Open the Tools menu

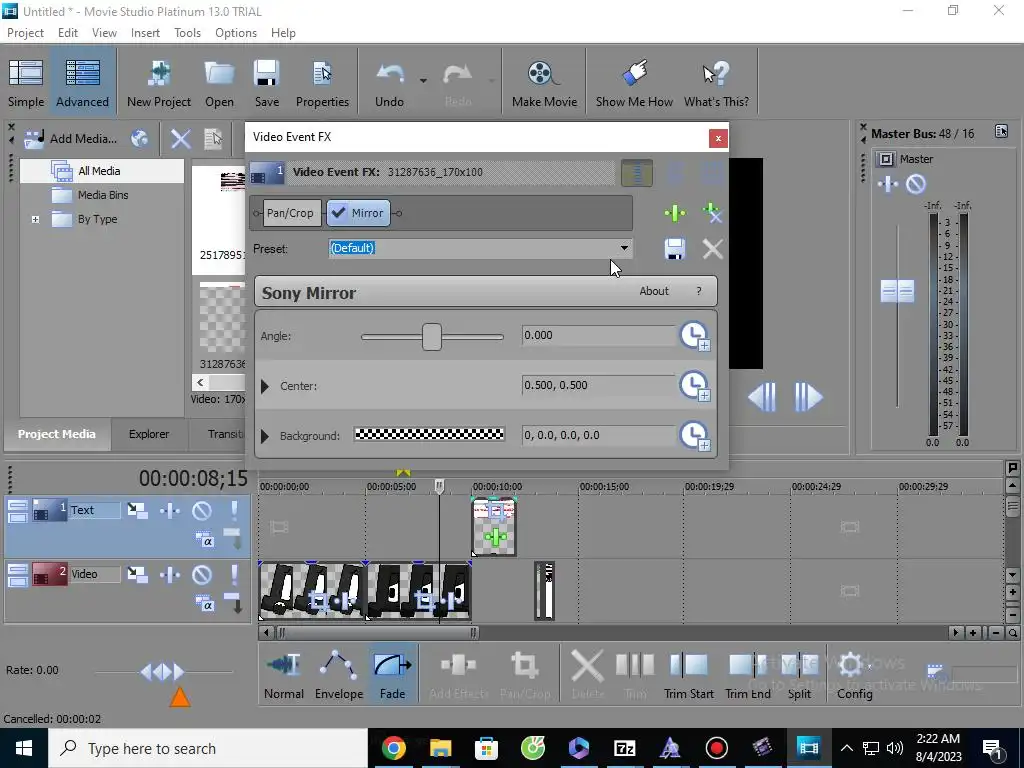[x=187, y=33]
